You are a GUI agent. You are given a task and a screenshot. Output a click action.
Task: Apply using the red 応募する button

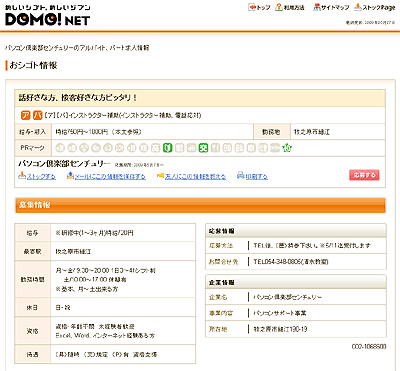click(x=364, y=175)
